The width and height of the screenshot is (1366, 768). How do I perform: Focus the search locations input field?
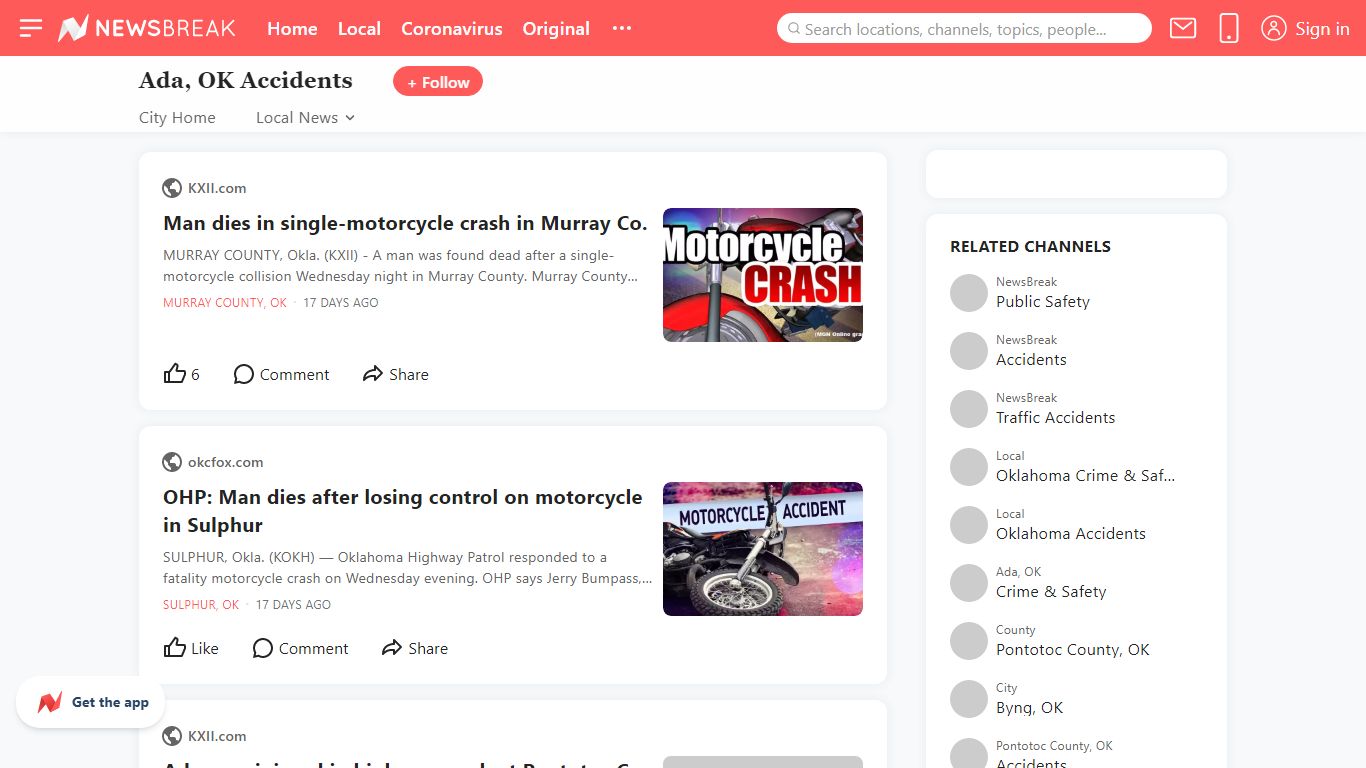[x=964, y=28]
